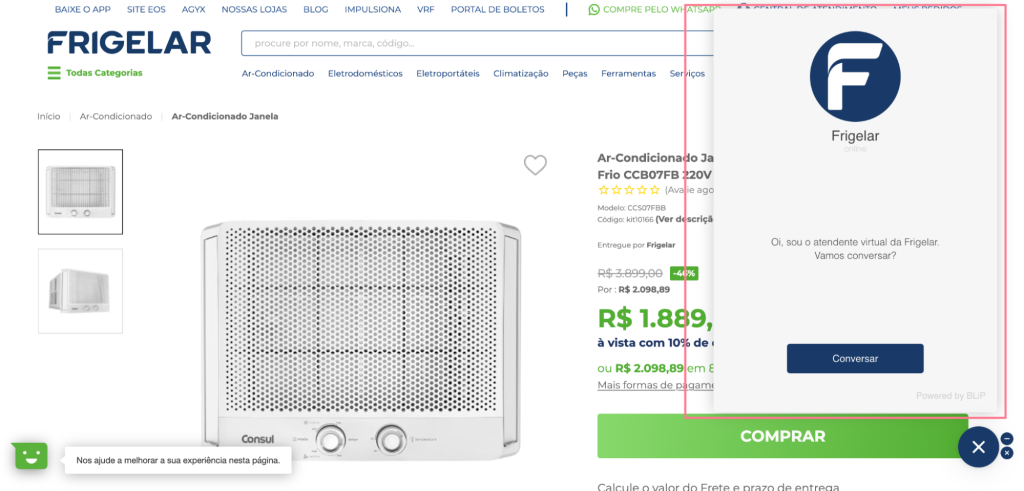Expand the Eletrodomésticos category menu
Viewport: 1024px width, 491px height.
(365, 73)
